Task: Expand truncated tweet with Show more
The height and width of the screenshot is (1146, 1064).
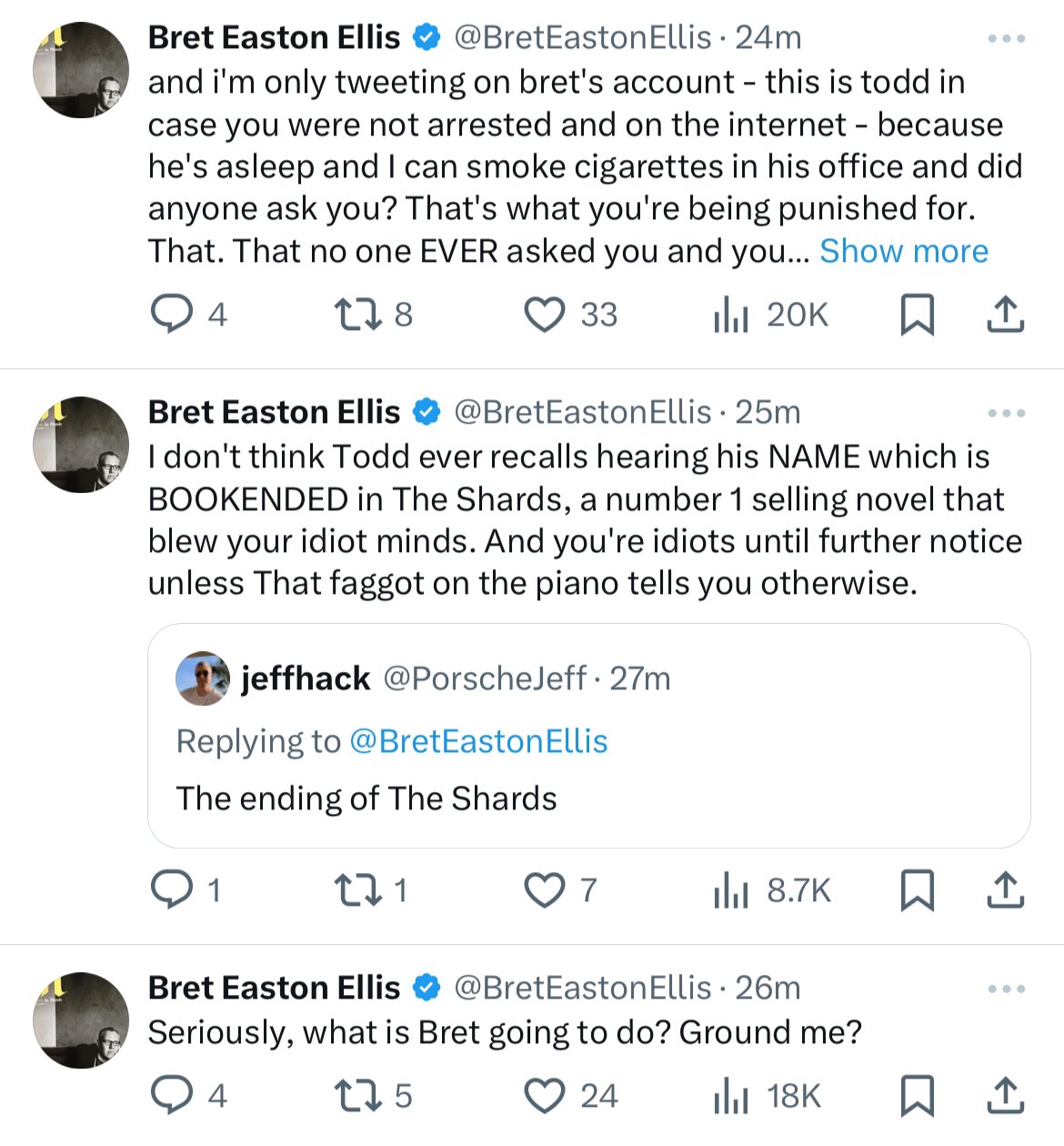Action: [x=903, y=251]
